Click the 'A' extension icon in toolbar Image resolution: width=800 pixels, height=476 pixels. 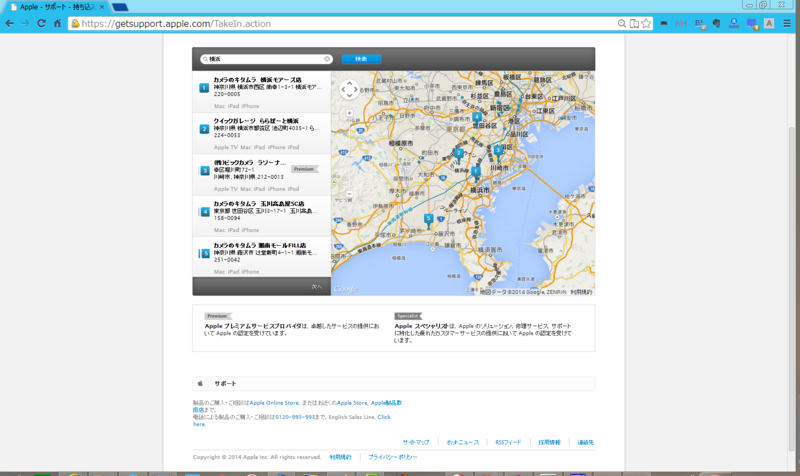coord(769,23)
